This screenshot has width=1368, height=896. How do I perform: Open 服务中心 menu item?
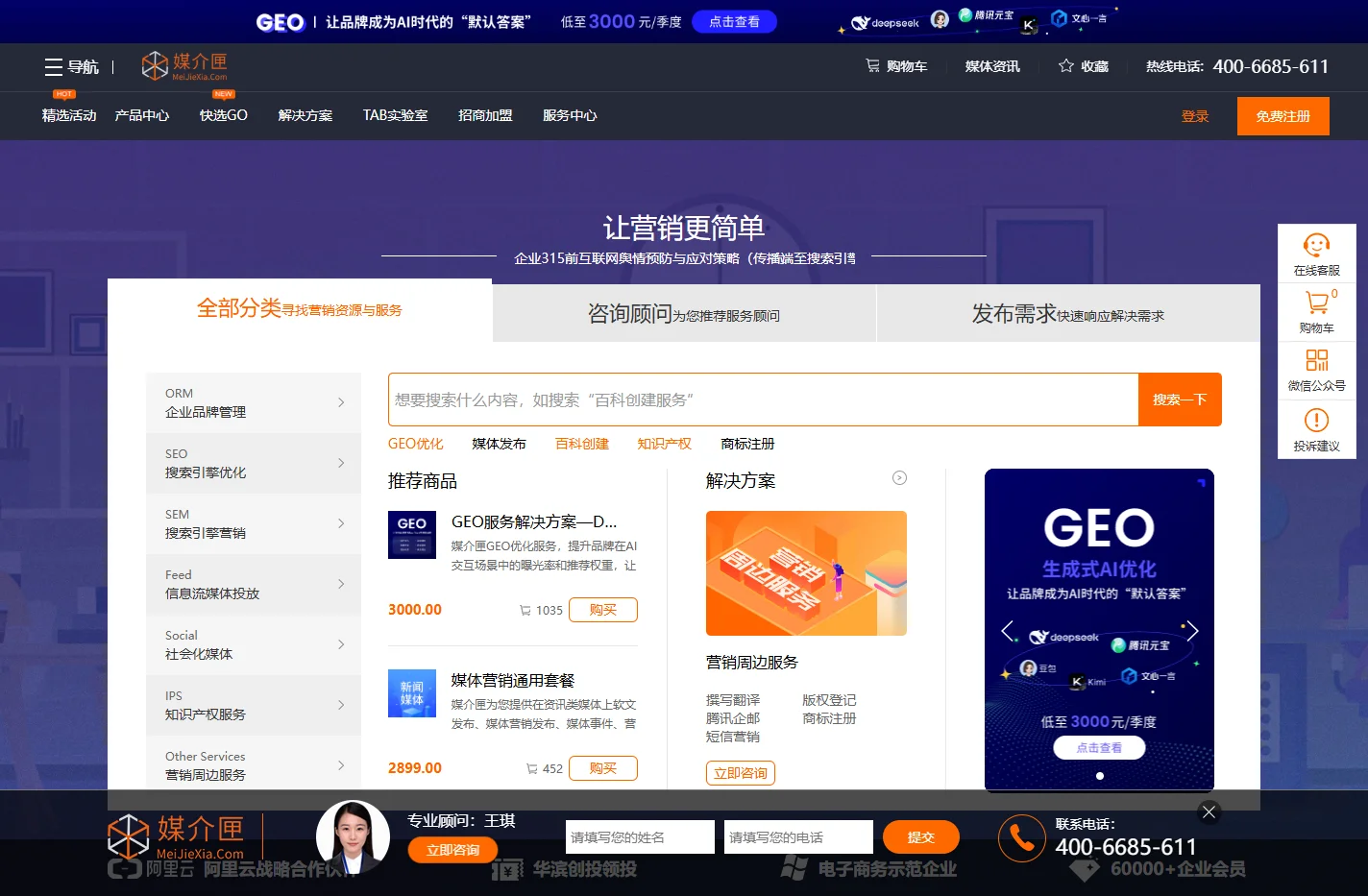click(570, 115)
